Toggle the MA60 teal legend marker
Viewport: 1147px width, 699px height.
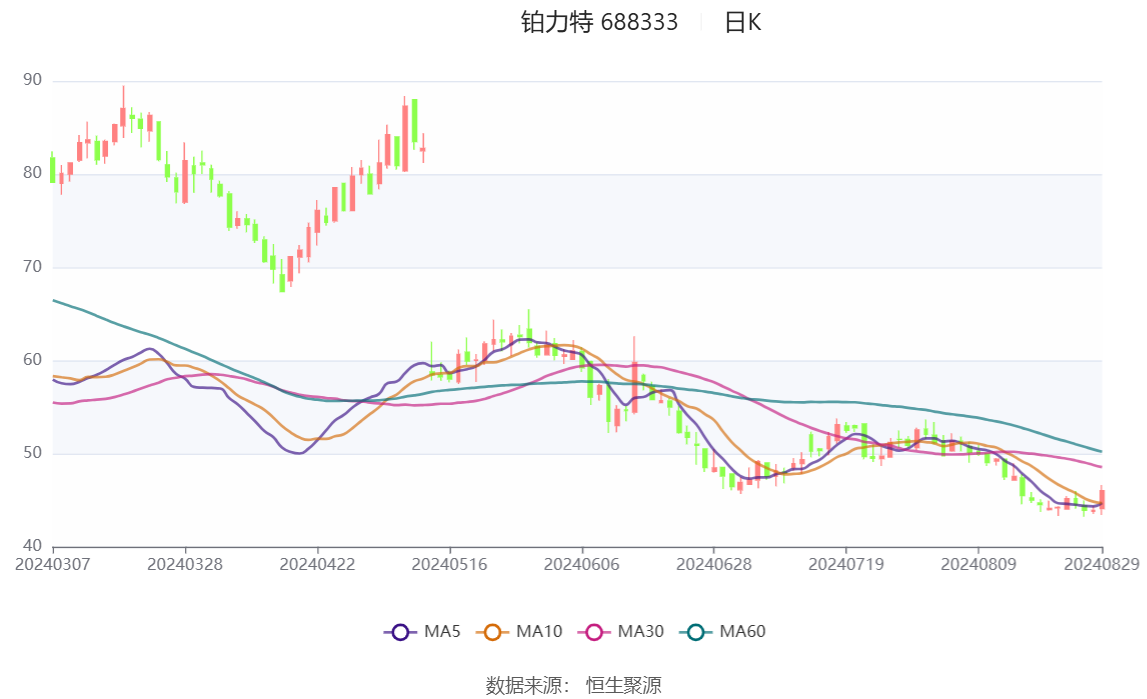tap(696, 632)
